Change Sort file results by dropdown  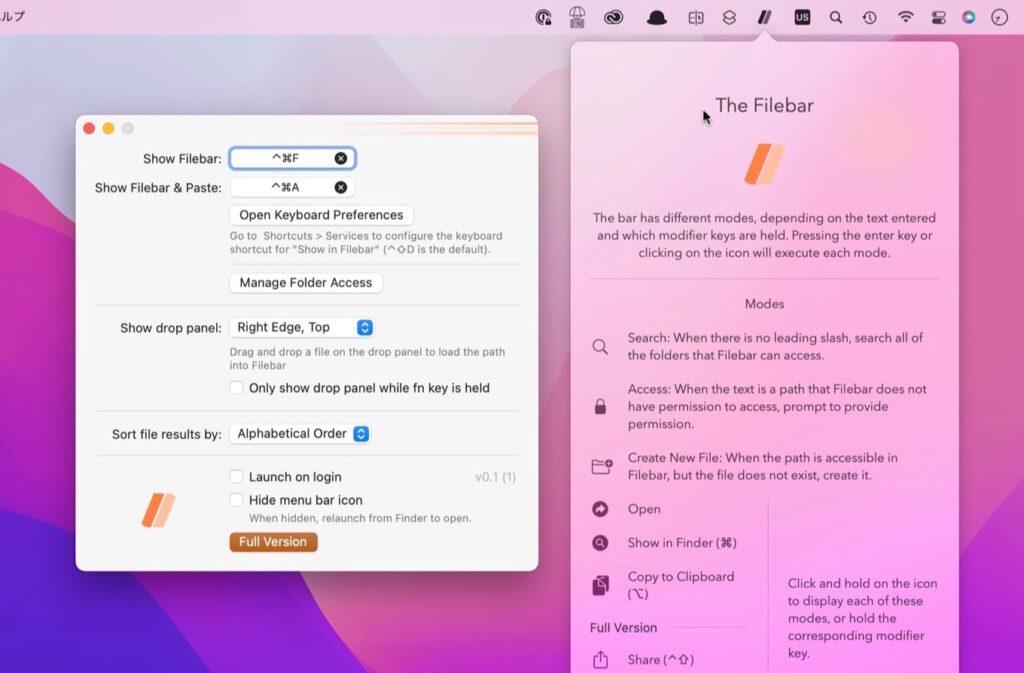300,433
